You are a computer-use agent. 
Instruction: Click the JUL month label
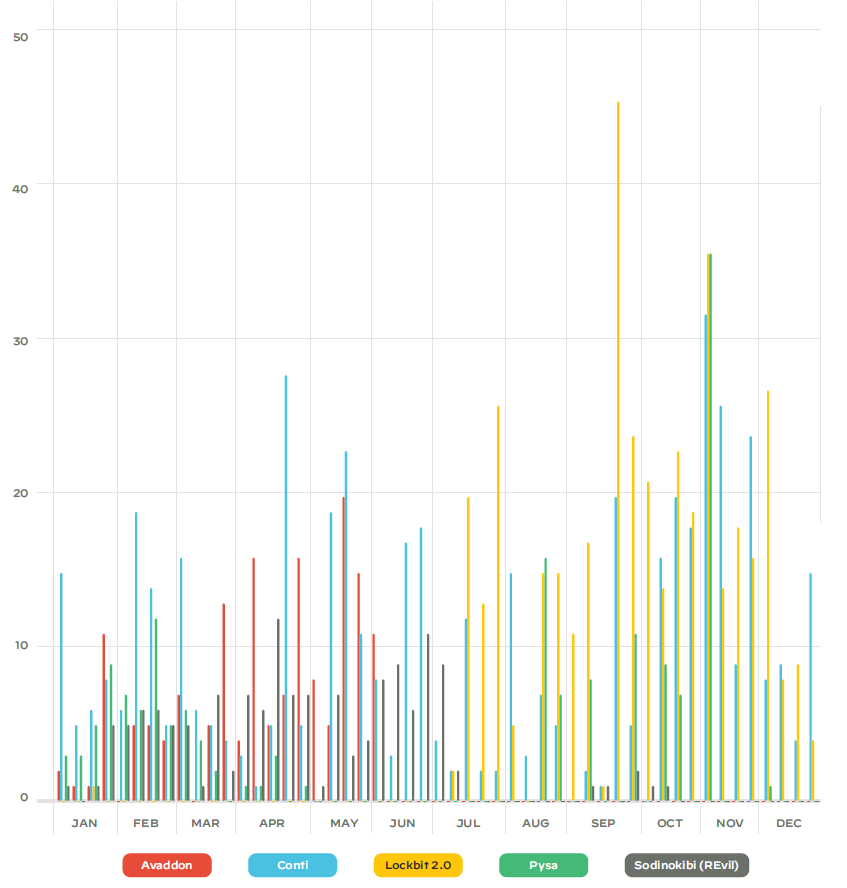click(x=468, y=823)
